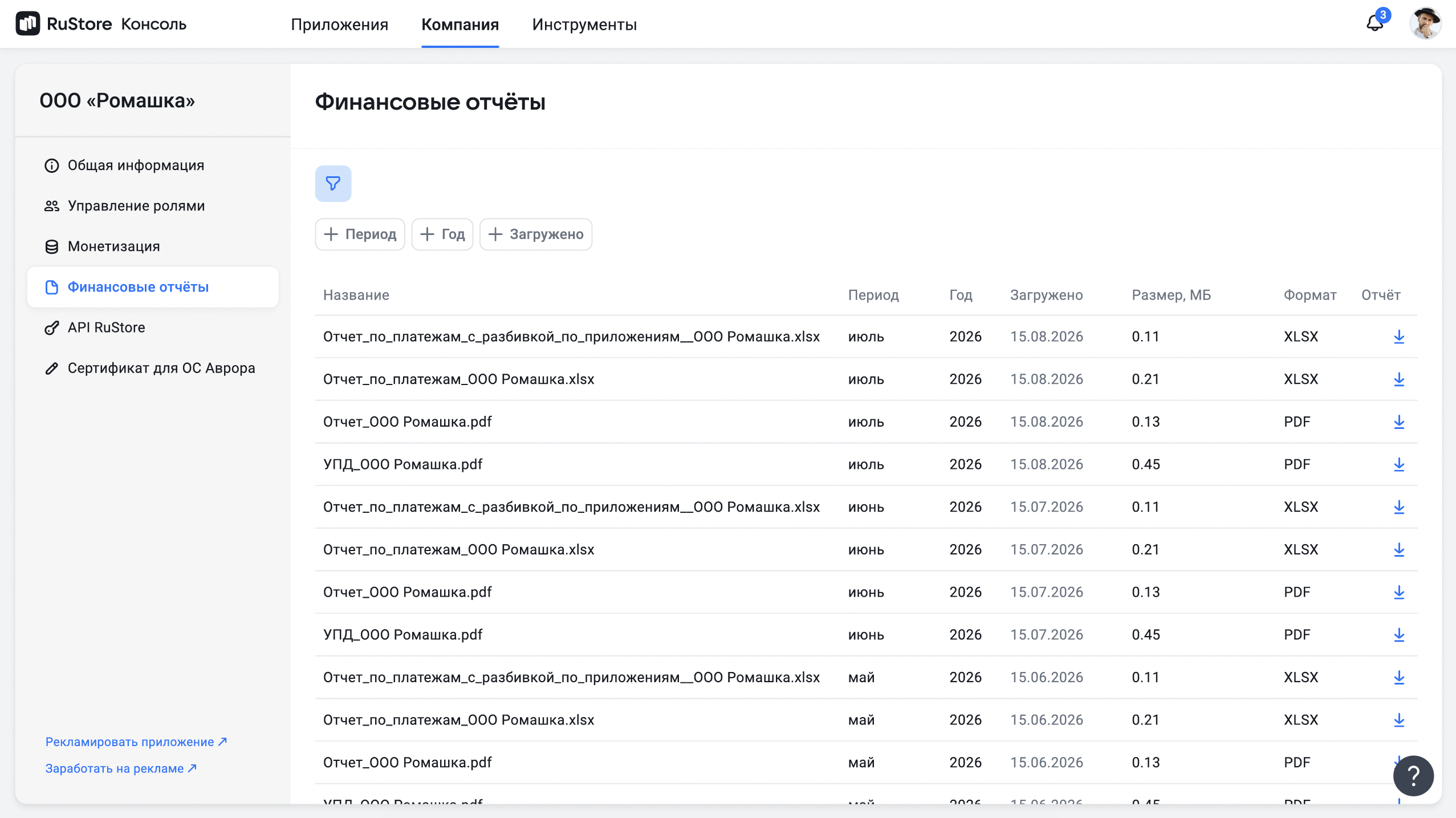This screenshot has width=1456, height=818.
Task: Click the Название column header
Action: click(356, 295)
